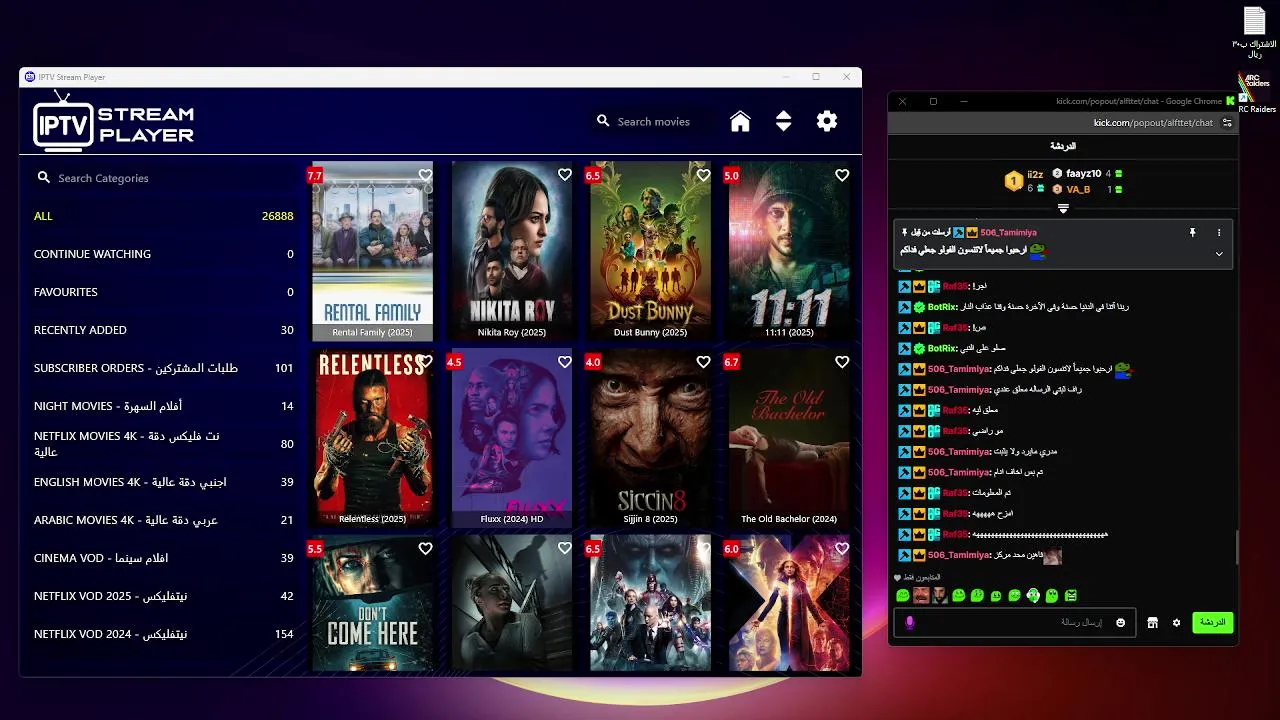The image size is (1280, 720).
Task: Open the SUBSCRIBER ORDERS category
Action: [164, 368]
